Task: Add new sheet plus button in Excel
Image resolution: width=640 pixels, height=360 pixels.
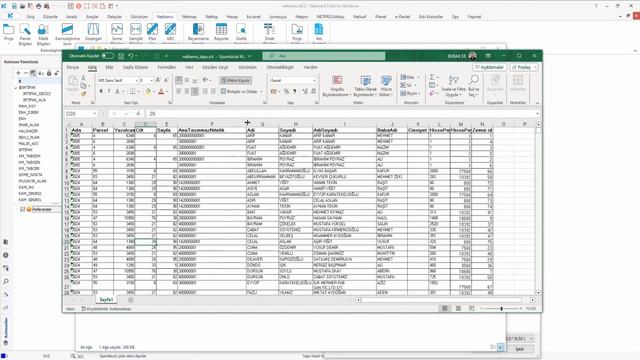Action: coord(131,300)
